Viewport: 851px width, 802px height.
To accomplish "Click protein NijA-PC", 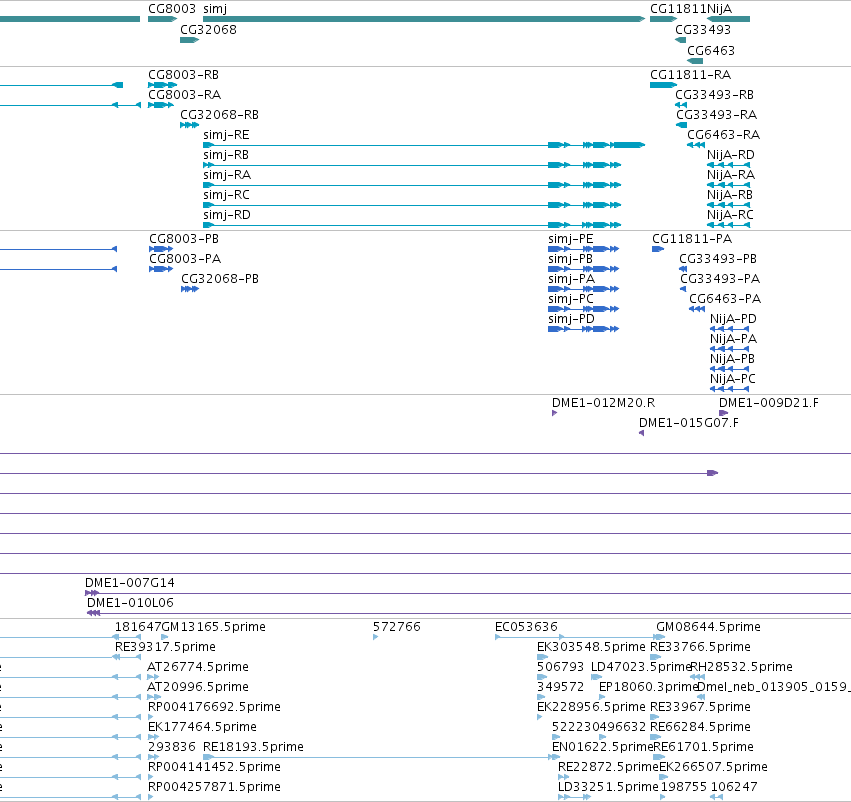I will pos(733,379).
